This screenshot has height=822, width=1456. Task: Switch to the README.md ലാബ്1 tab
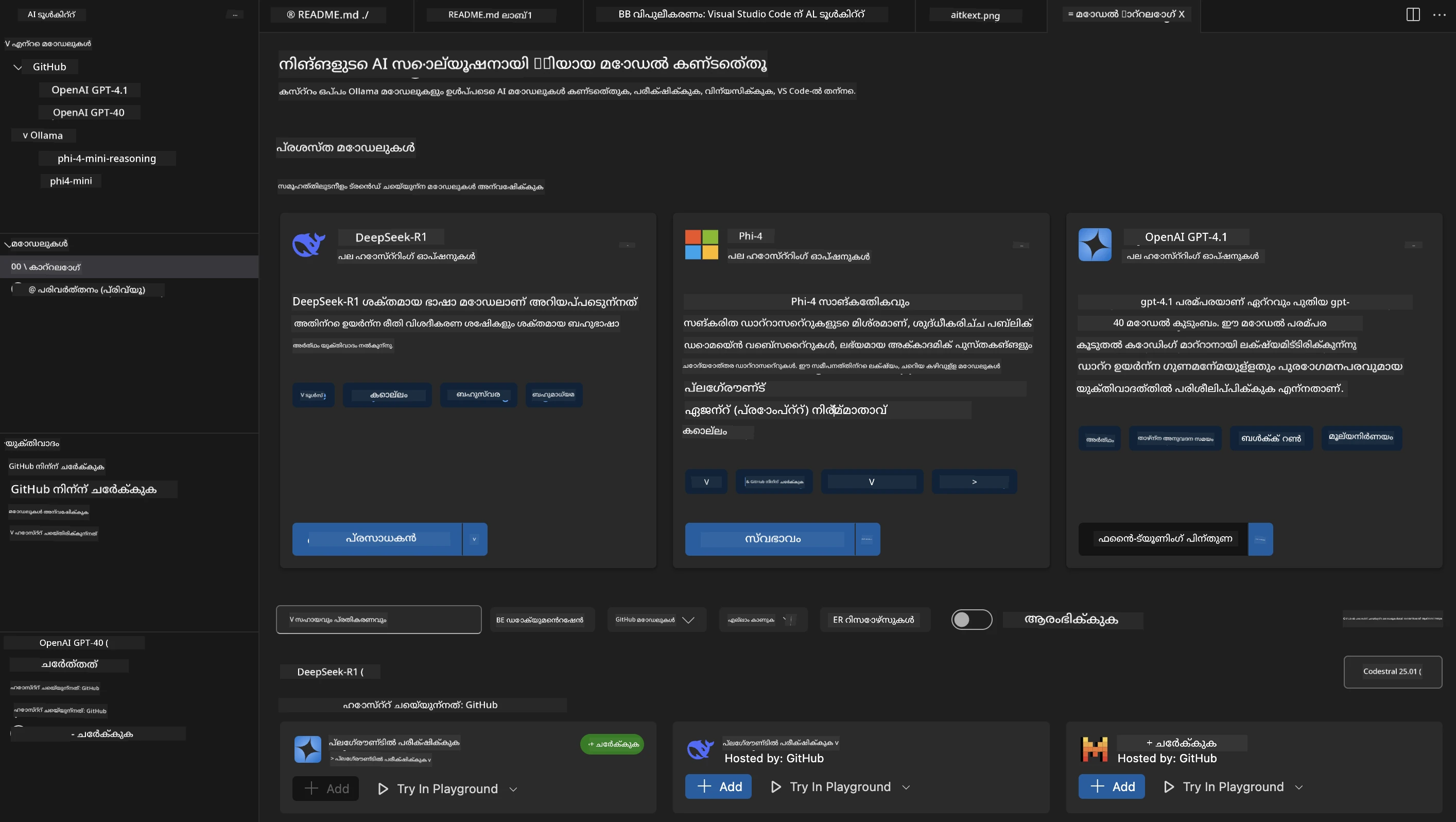[x=498, y=15]
